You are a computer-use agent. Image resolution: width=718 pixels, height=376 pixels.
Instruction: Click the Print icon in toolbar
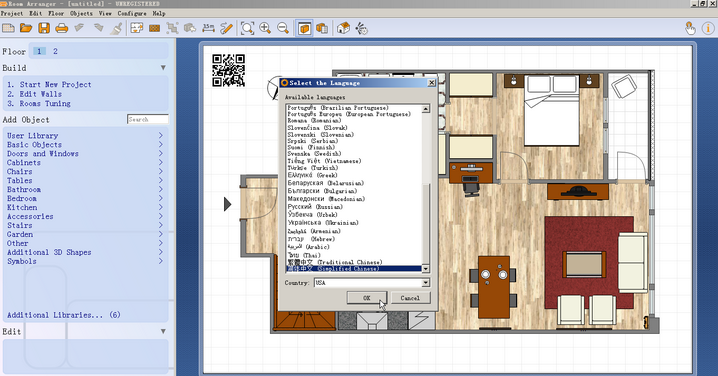tap(62, 28)
